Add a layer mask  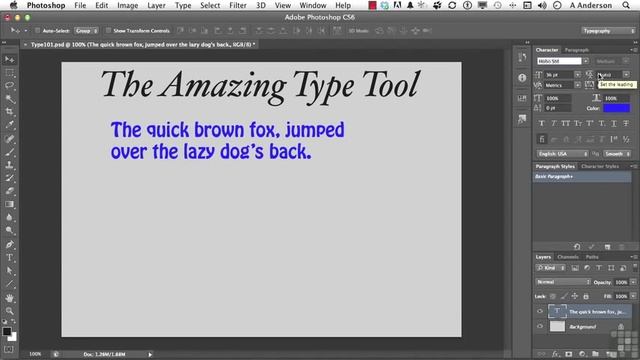tap(569, 354)
